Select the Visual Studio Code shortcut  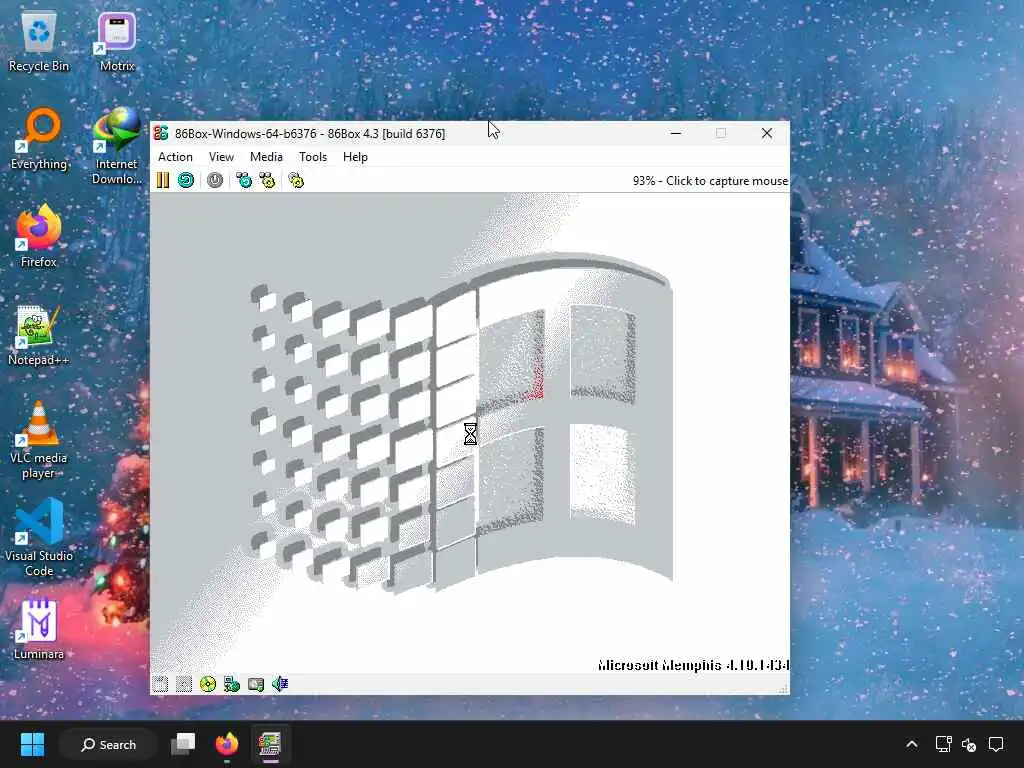click(x=39, y=538)
